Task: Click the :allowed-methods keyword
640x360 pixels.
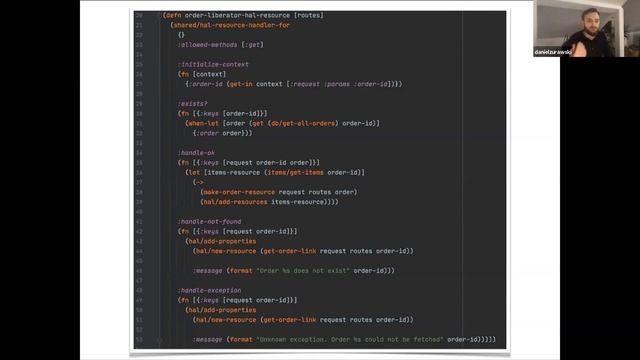Action: 207,44
